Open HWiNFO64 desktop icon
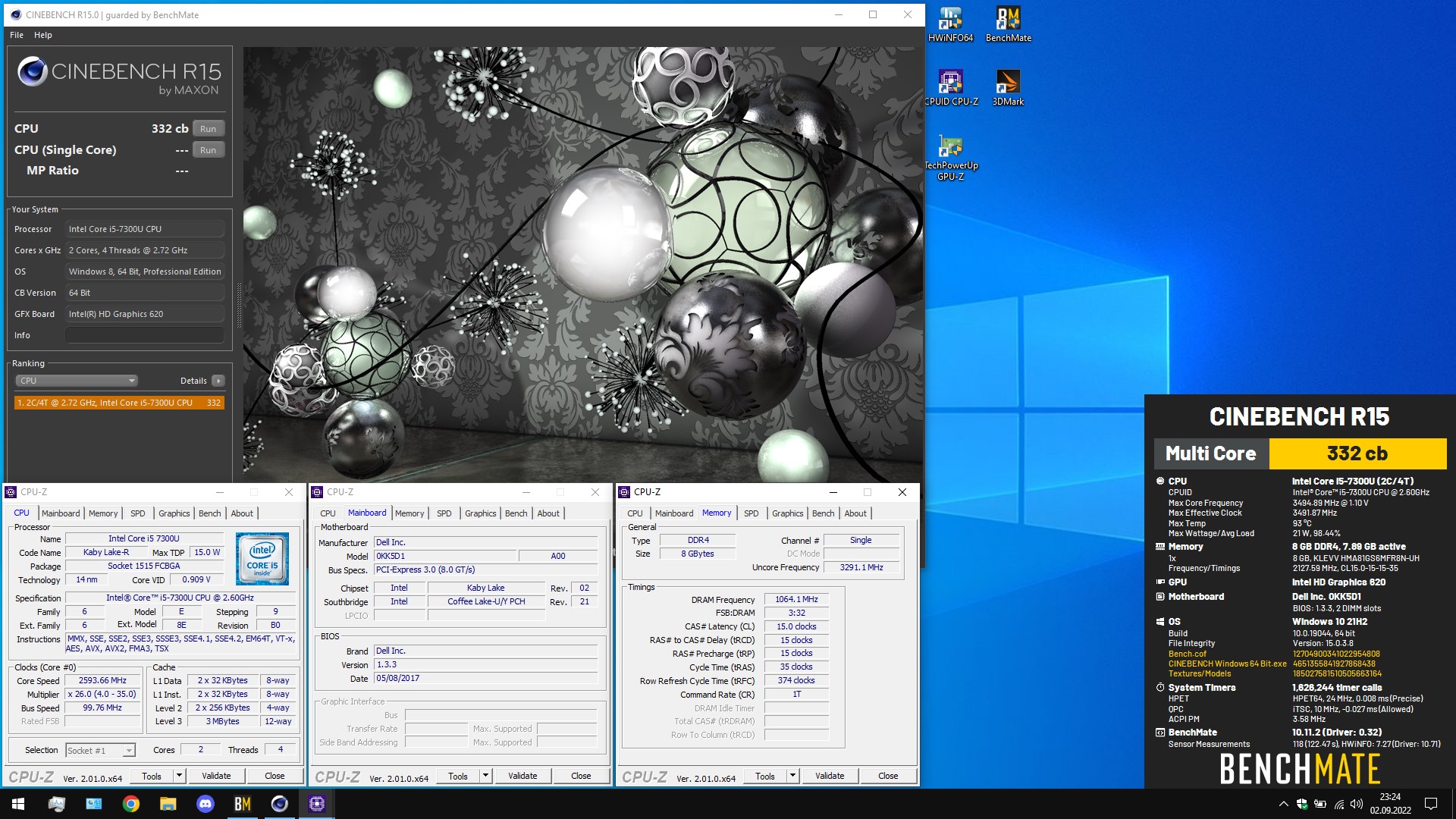The height and width of the screenshot is (819, 1456). [950, 24]
